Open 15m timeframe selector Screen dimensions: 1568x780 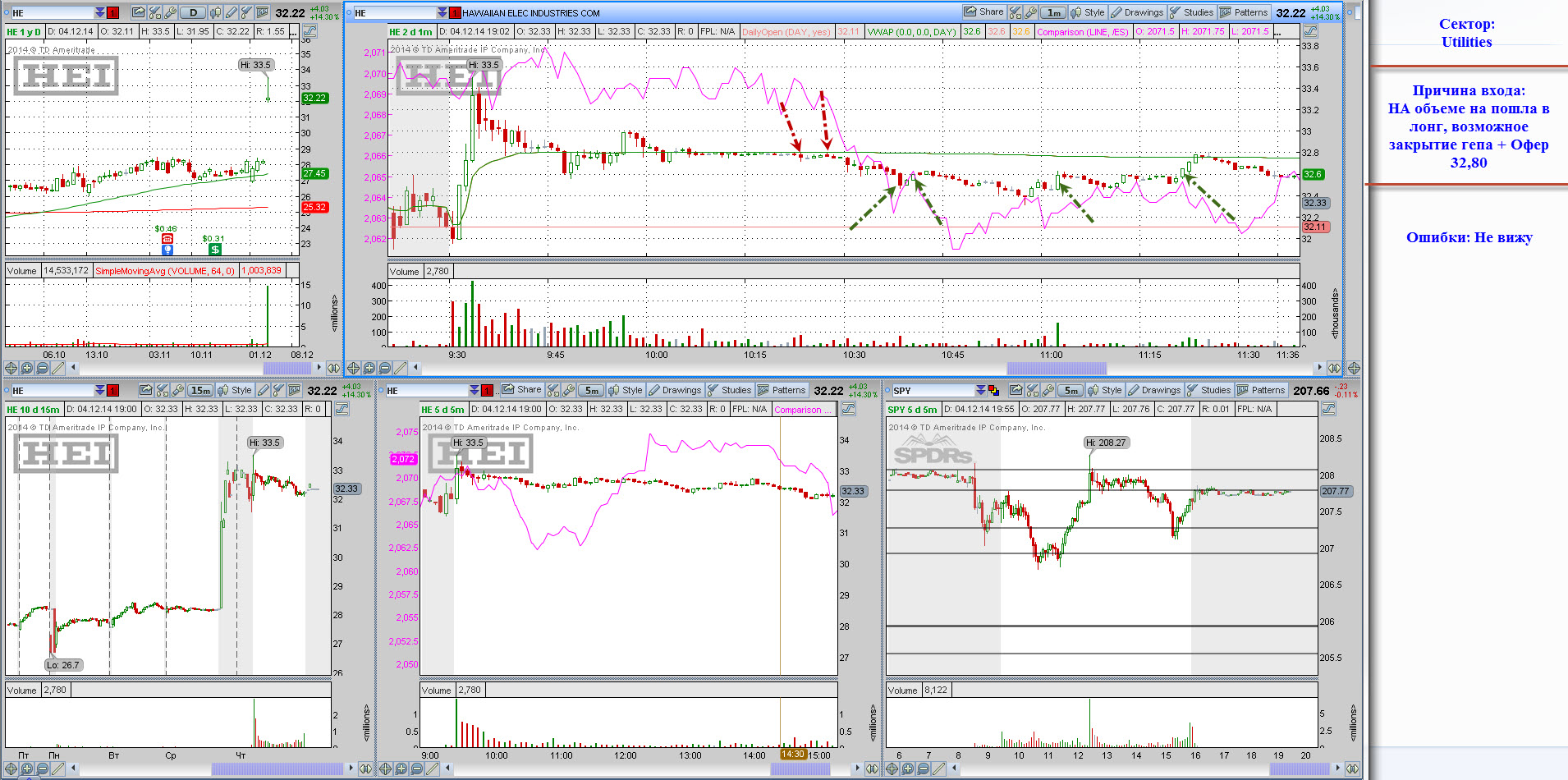coord(200,390)
